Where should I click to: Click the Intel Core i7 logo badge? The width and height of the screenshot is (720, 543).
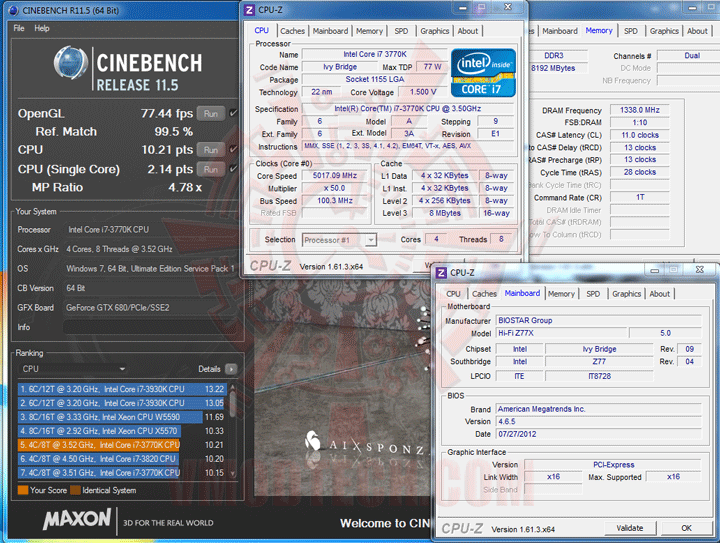click(x=484, y=73)
